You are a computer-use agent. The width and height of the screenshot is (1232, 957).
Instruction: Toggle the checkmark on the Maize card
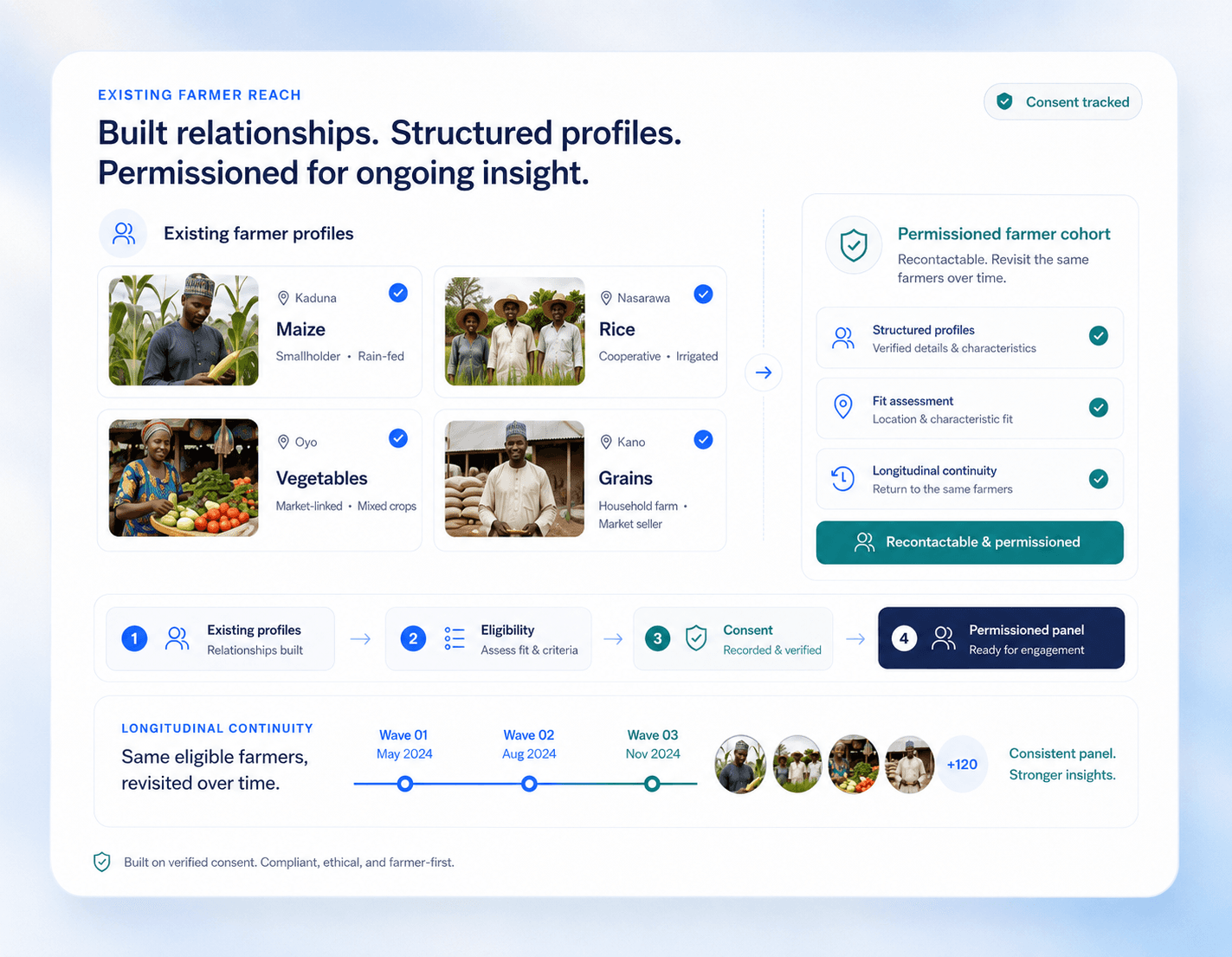pos(398,293)
